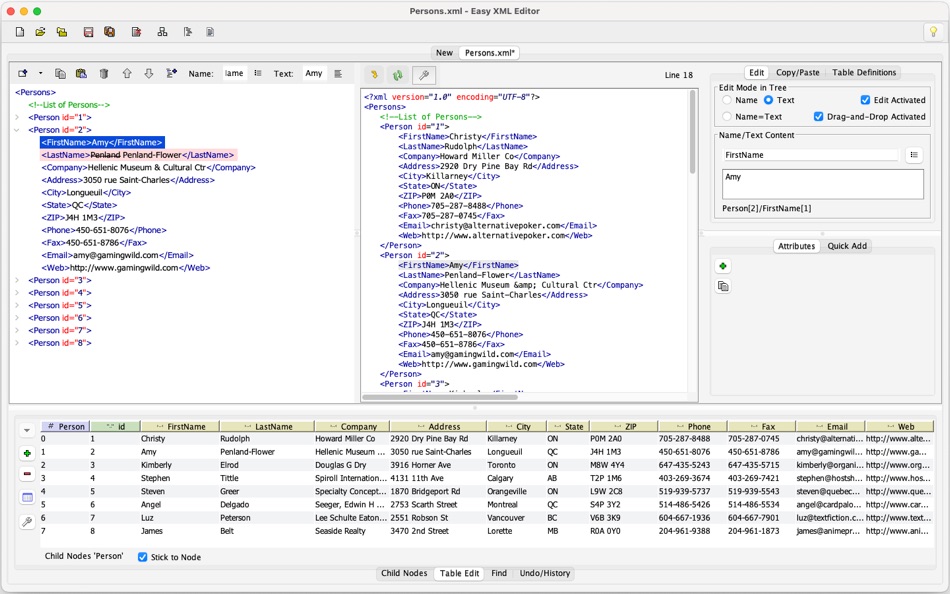Click the Save file icon in main toolbar
The height and width of the screenshot is (594, 950).
pos(88,32)
